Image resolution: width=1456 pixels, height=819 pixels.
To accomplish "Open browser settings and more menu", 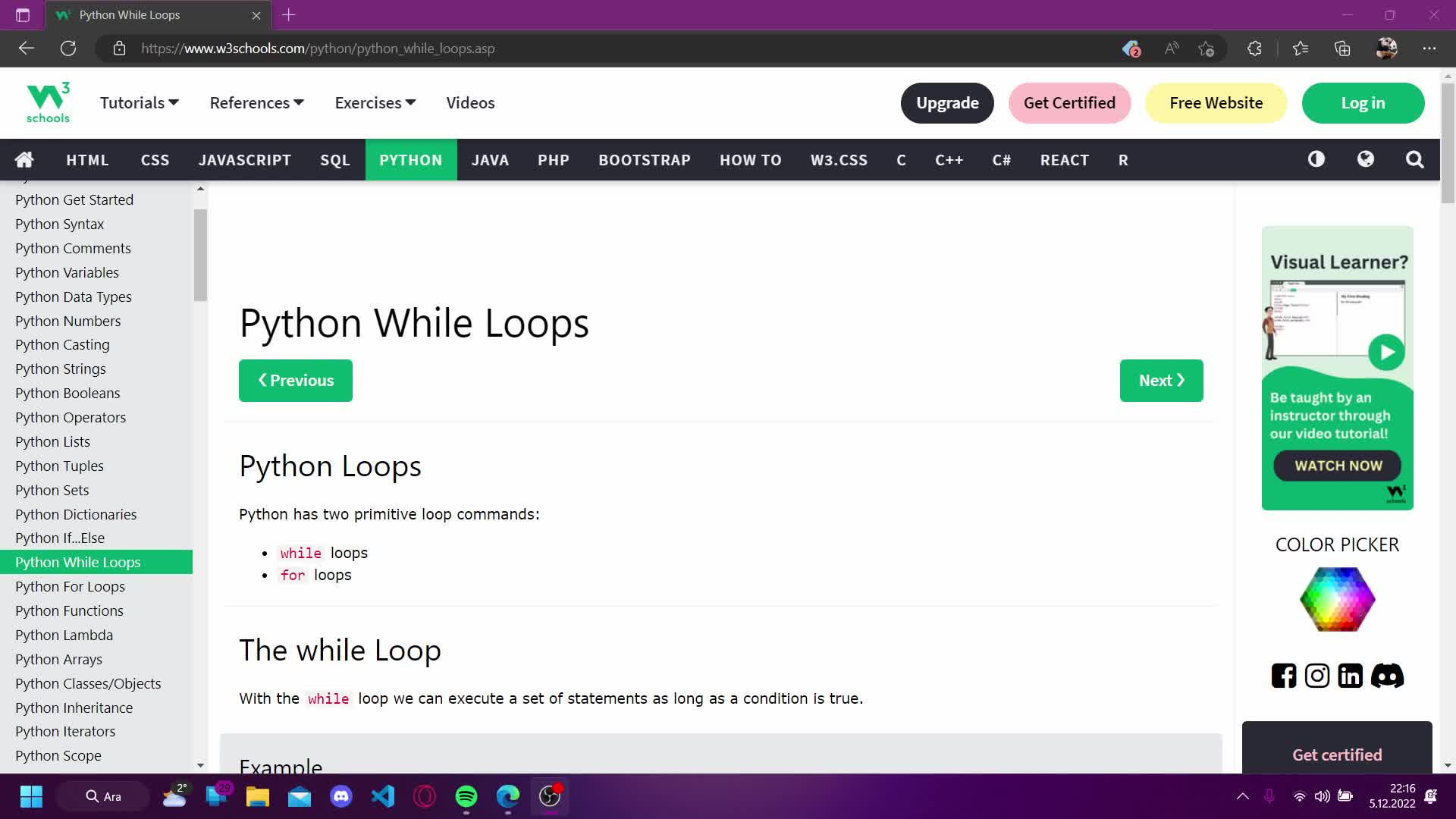I will [x=1429, y=49].
